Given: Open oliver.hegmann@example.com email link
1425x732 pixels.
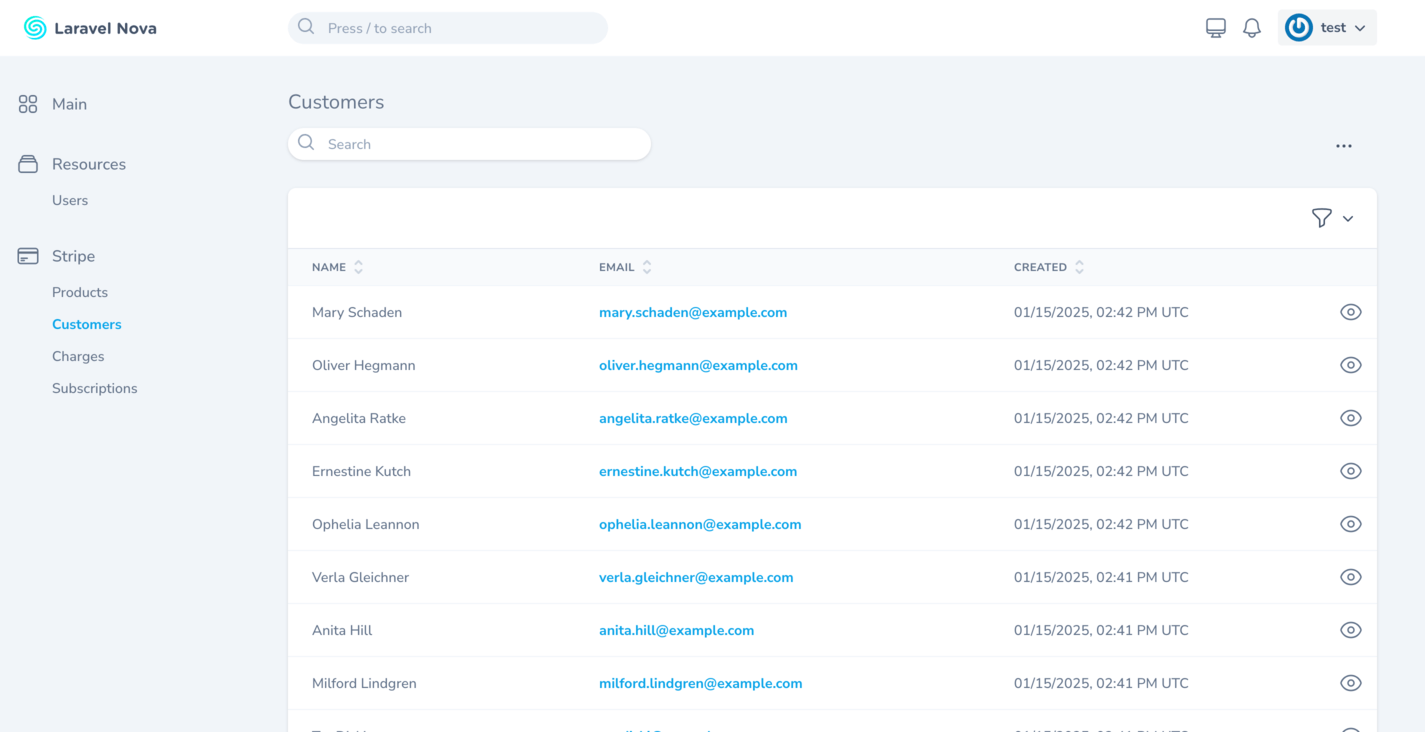Looking at the screenshot, I should pos(698,365).
